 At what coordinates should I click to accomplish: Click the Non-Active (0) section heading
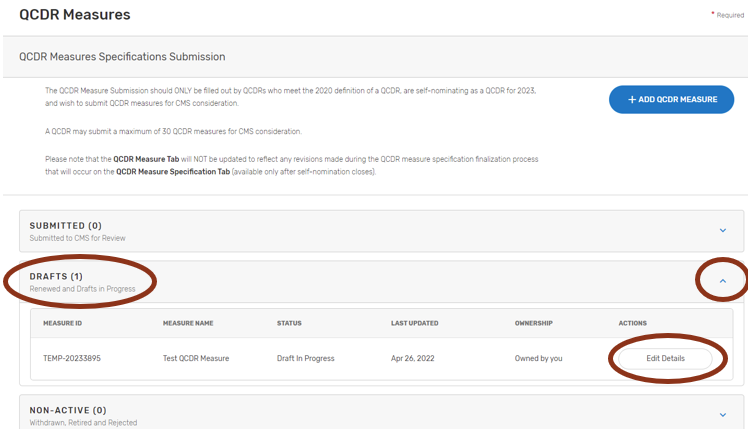click(x=68, y=410)
